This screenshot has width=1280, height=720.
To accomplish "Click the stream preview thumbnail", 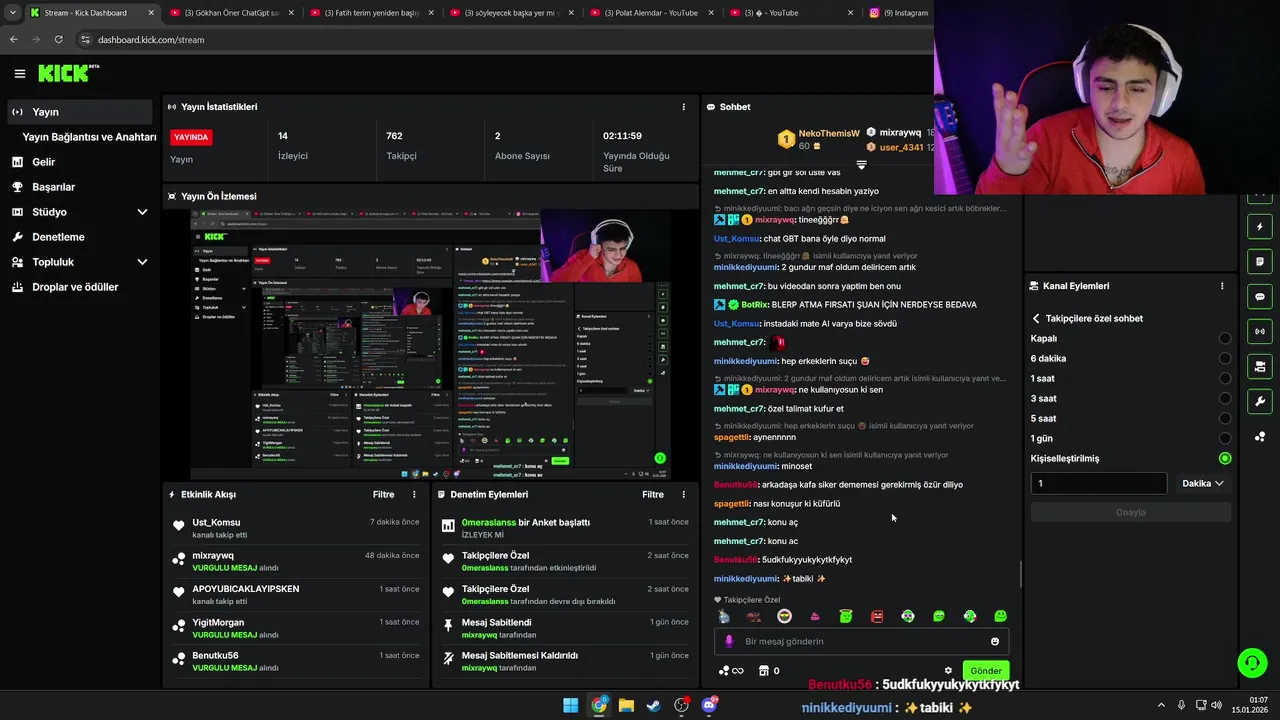I will click(x=430, y=345).
